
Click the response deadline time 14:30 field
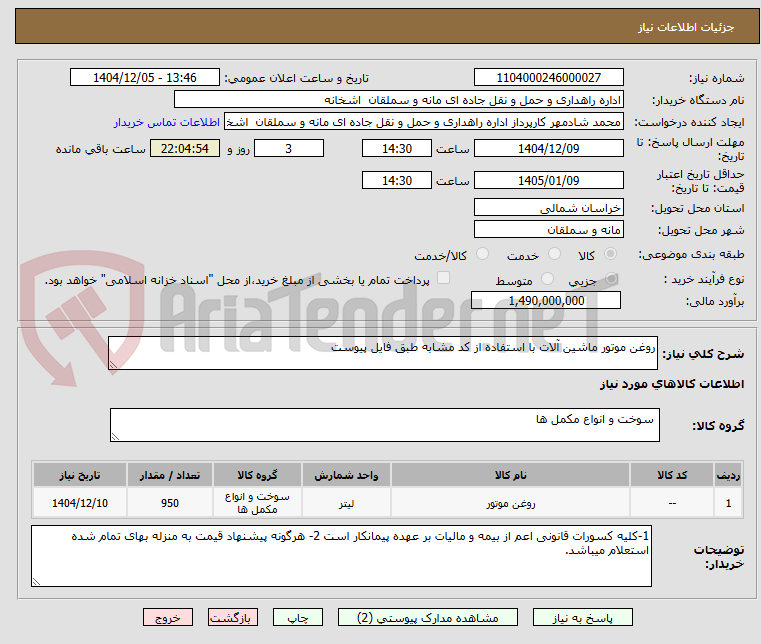point(397,149)
